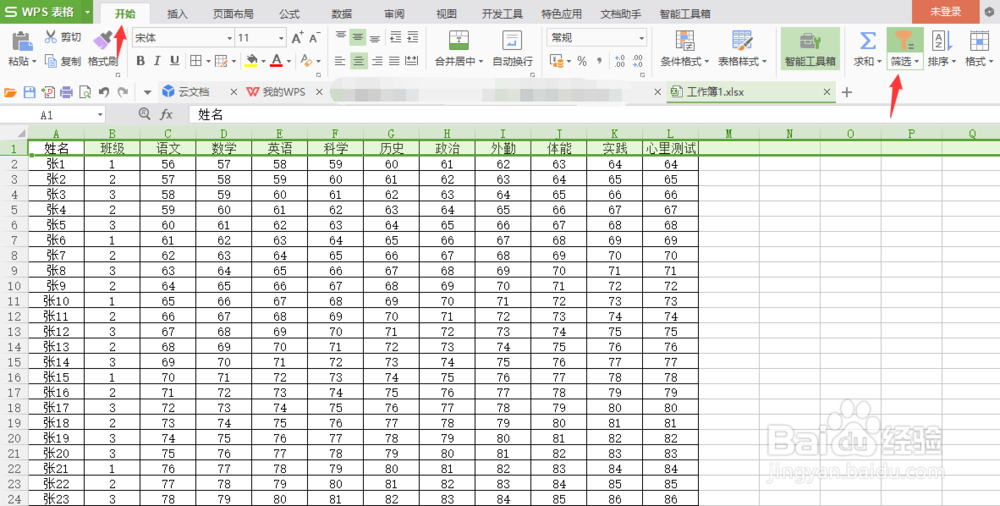This screenshot has width=1000, height=506.
Task: Switch to the 公式 (Formulas) tab
Action: pos(290,14)
